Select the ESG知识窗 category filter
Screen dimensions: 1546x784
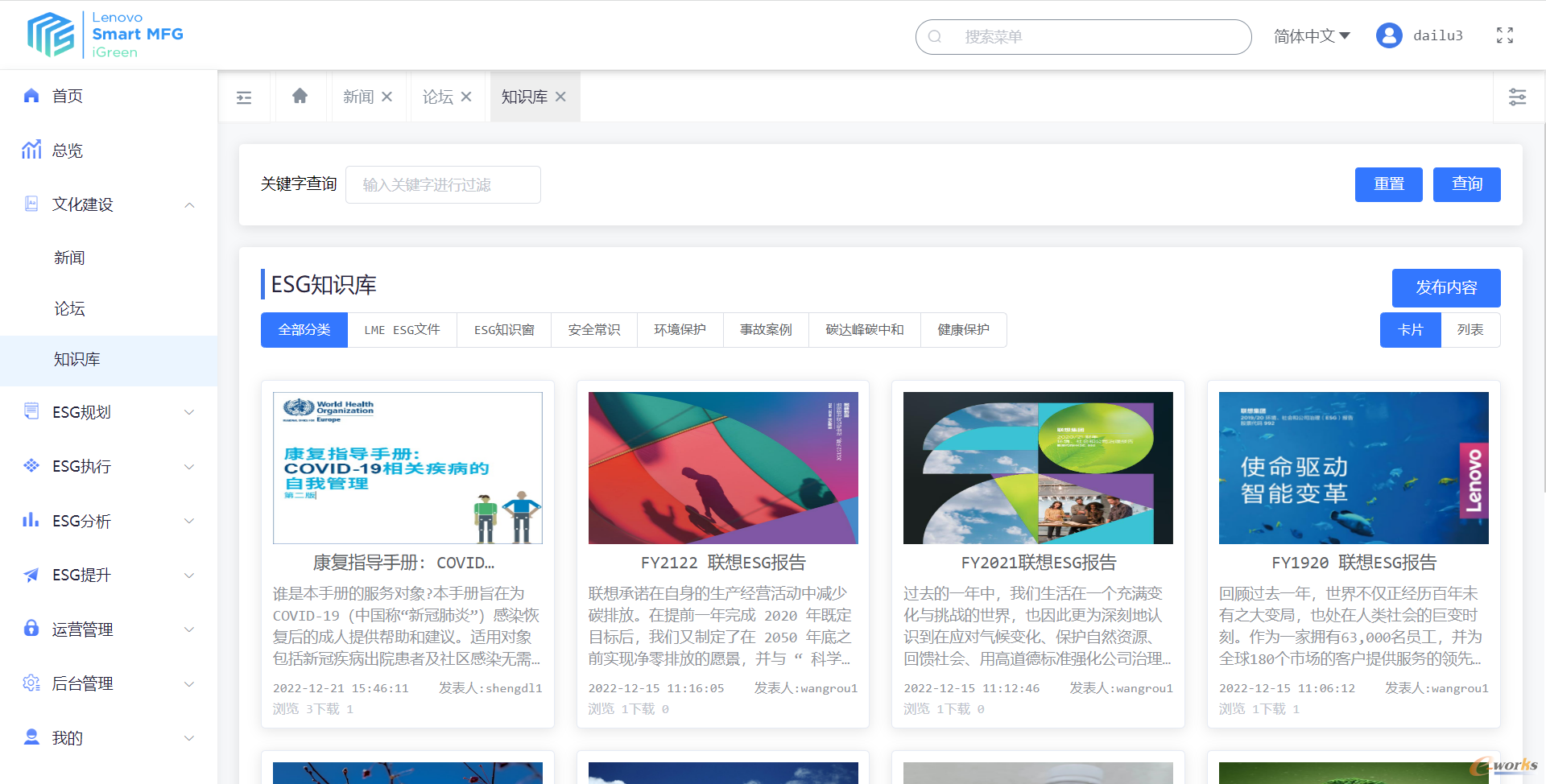504,330
